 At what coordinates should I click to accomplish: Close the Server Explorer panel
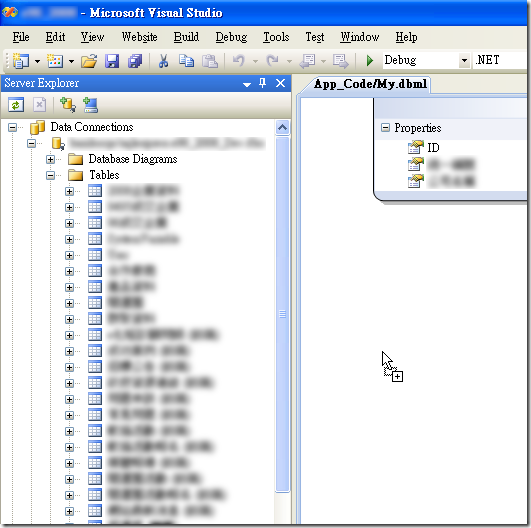click(x=280, y=83)
